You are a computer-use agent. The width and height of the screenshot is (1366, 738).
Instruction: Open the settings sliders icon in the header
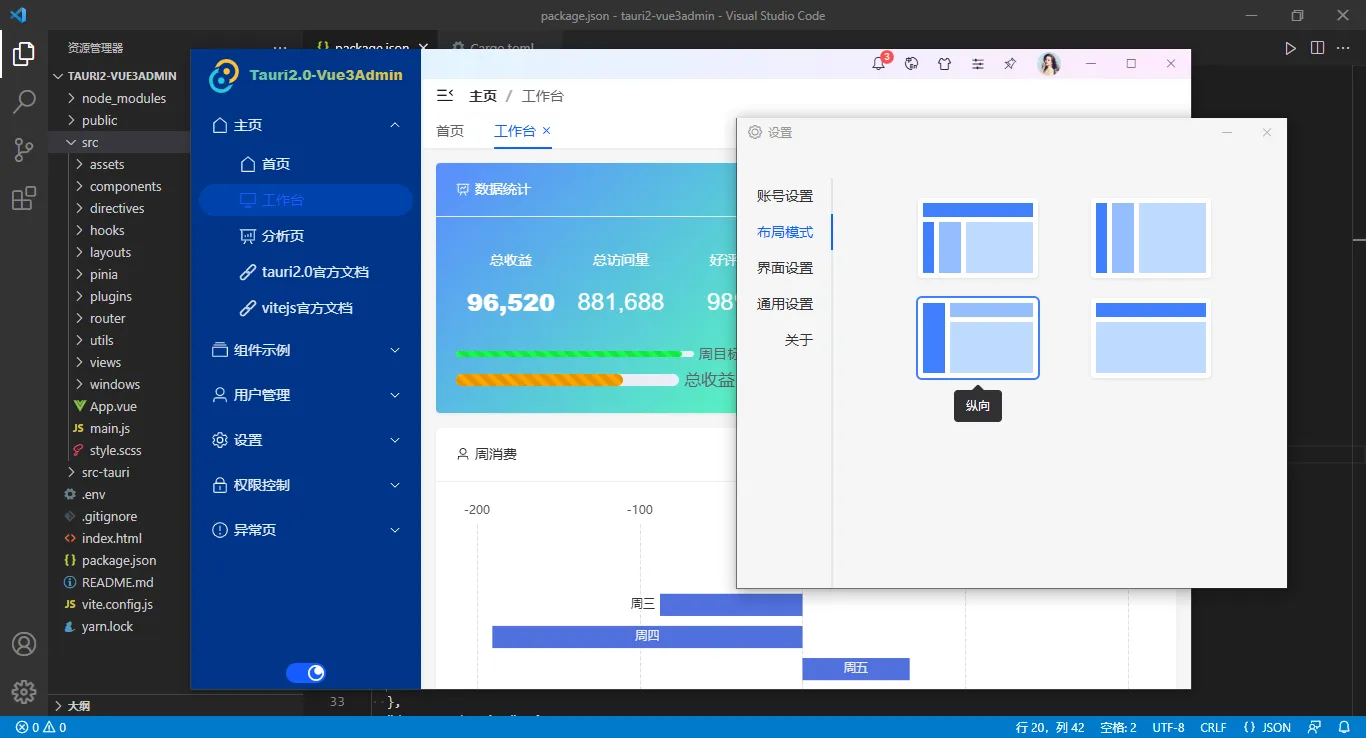point(977,63)
